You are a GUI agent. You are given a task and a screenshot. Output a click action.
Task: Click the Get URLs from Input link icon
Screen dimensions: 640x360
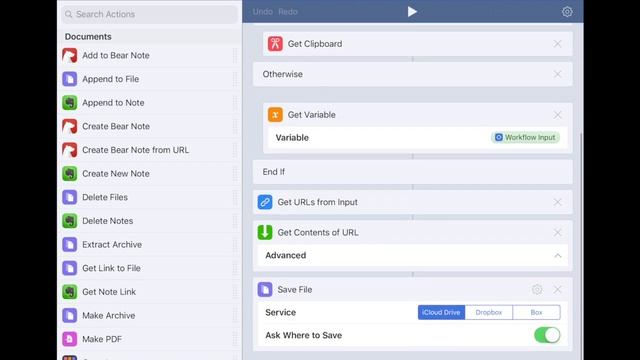pos(265,202)
